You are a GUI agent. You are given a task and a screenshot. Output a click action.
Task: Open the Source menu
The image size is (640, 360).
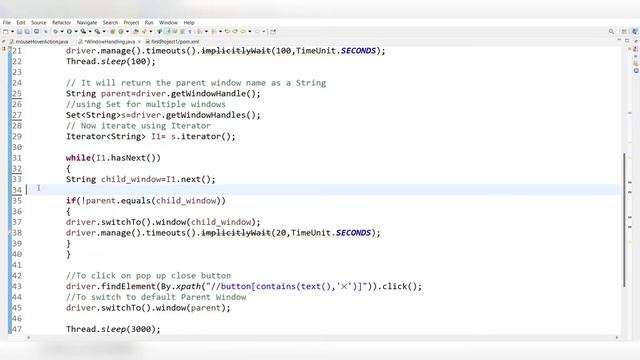[39, 22]
